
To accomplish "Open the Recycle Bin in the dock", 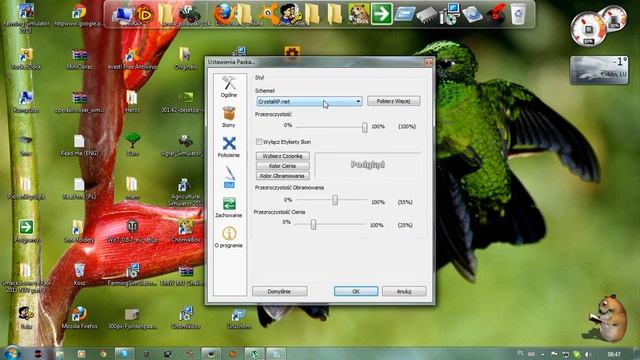I will tap(518, 14).
